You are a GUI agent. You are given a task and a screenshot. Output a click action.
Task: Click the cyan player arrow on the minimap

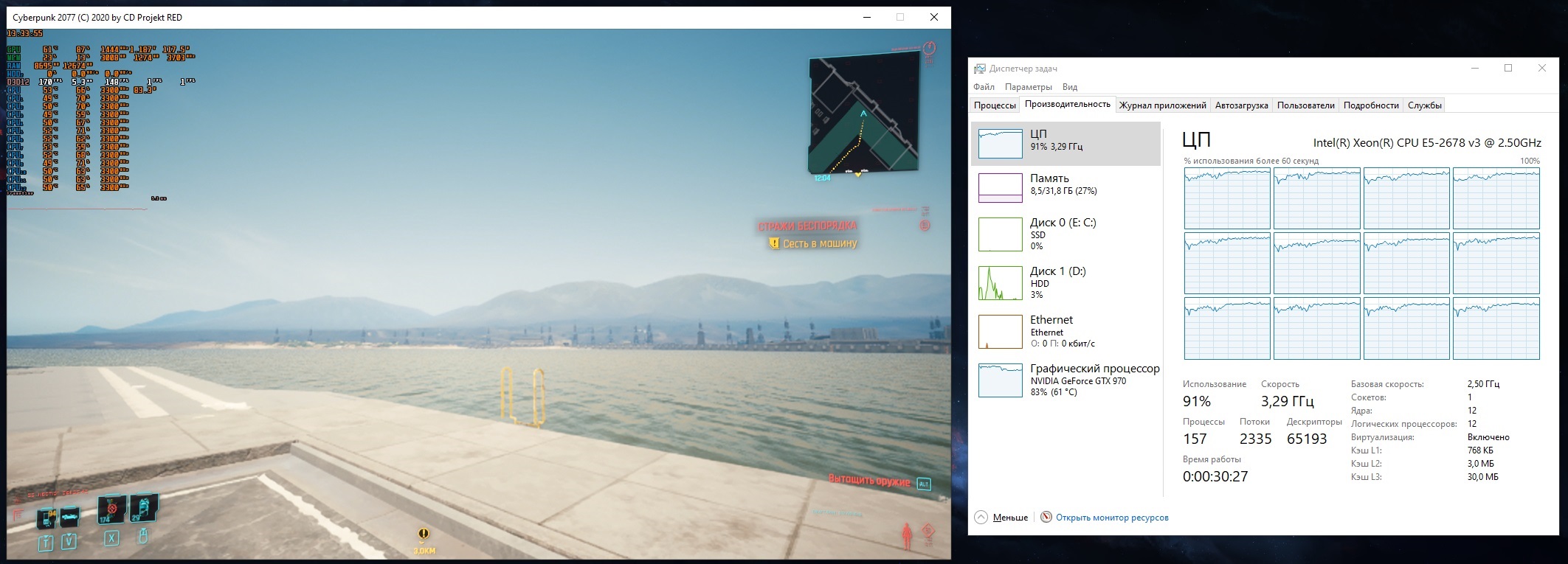pyautogui.click(x=864, y=114)
